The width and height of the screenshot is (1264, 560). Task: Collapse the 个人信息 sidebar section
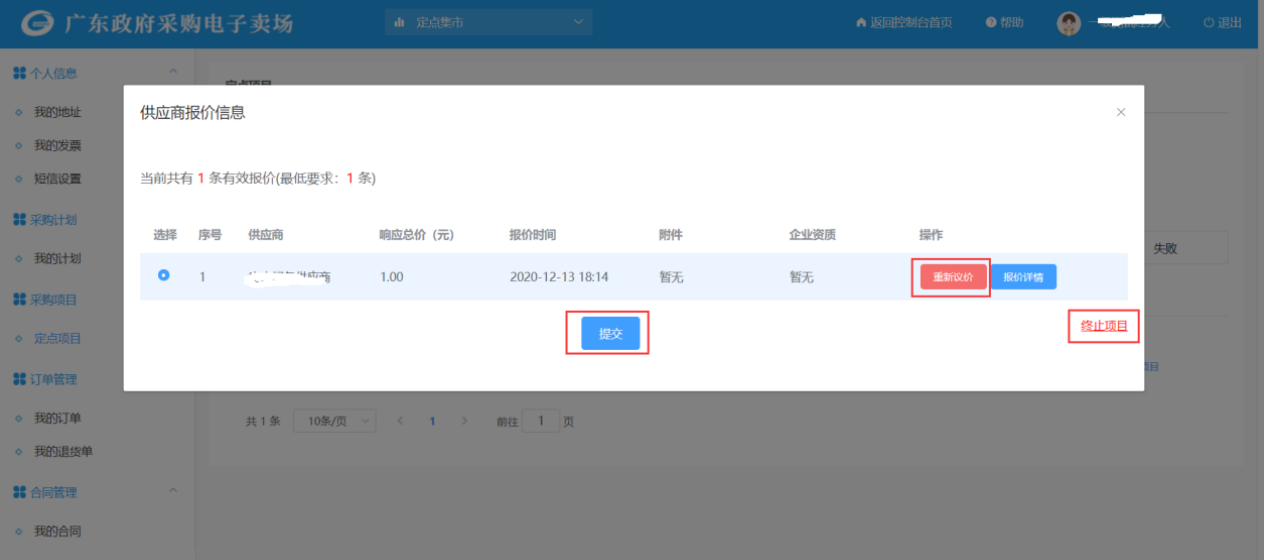[x=173, y=72]
